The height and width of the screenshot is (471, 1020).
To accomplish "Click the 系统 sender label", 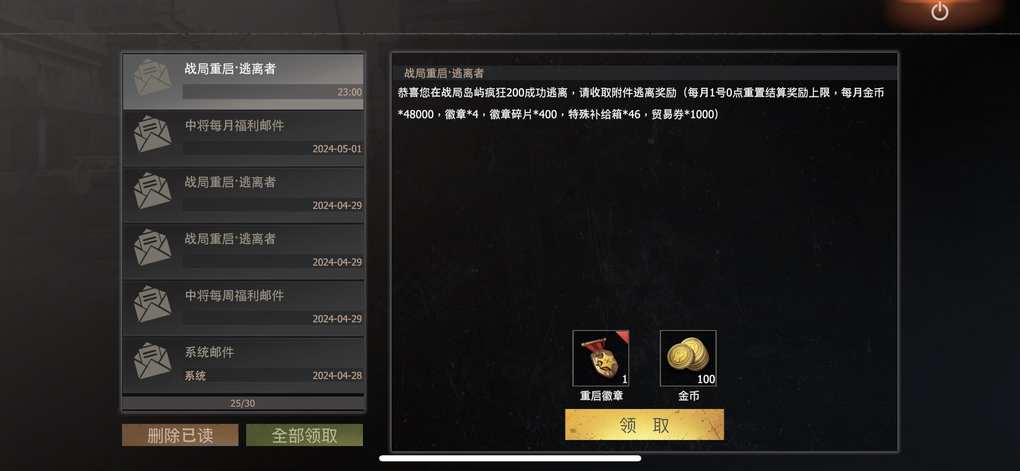I will click(x=195, y=376).
